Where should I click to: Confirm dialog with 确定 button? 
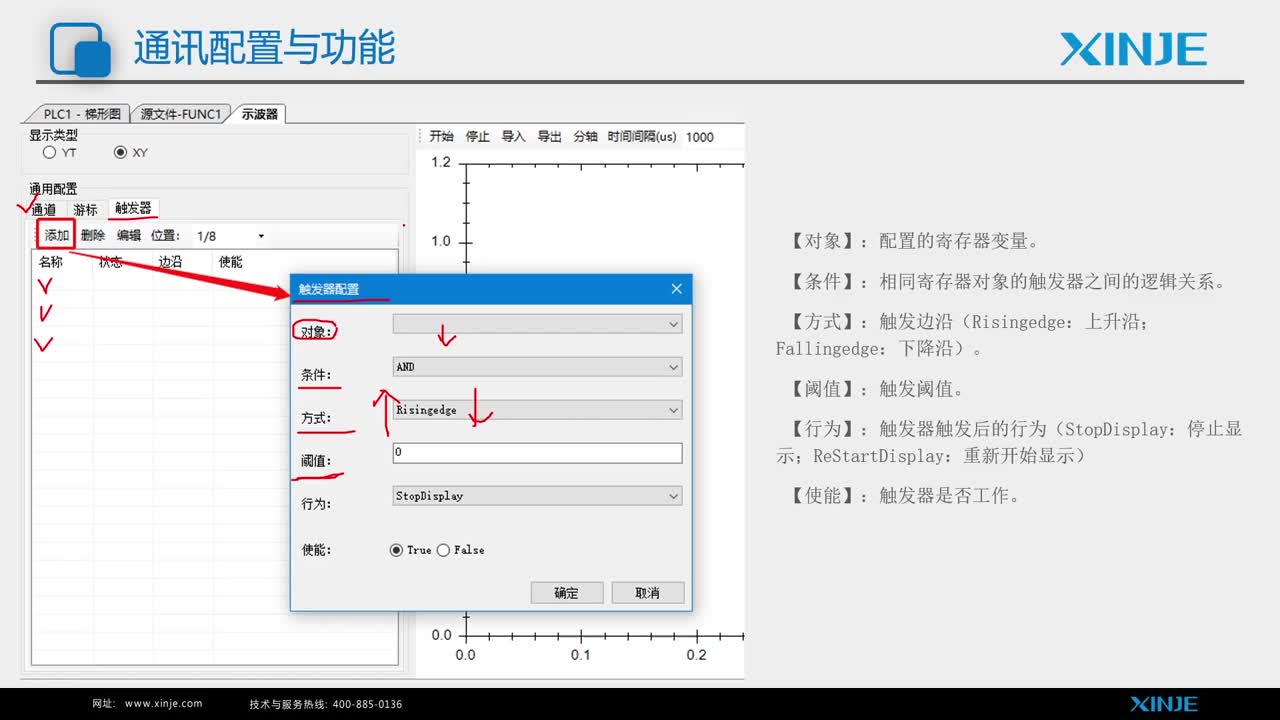tap(567, 593)
